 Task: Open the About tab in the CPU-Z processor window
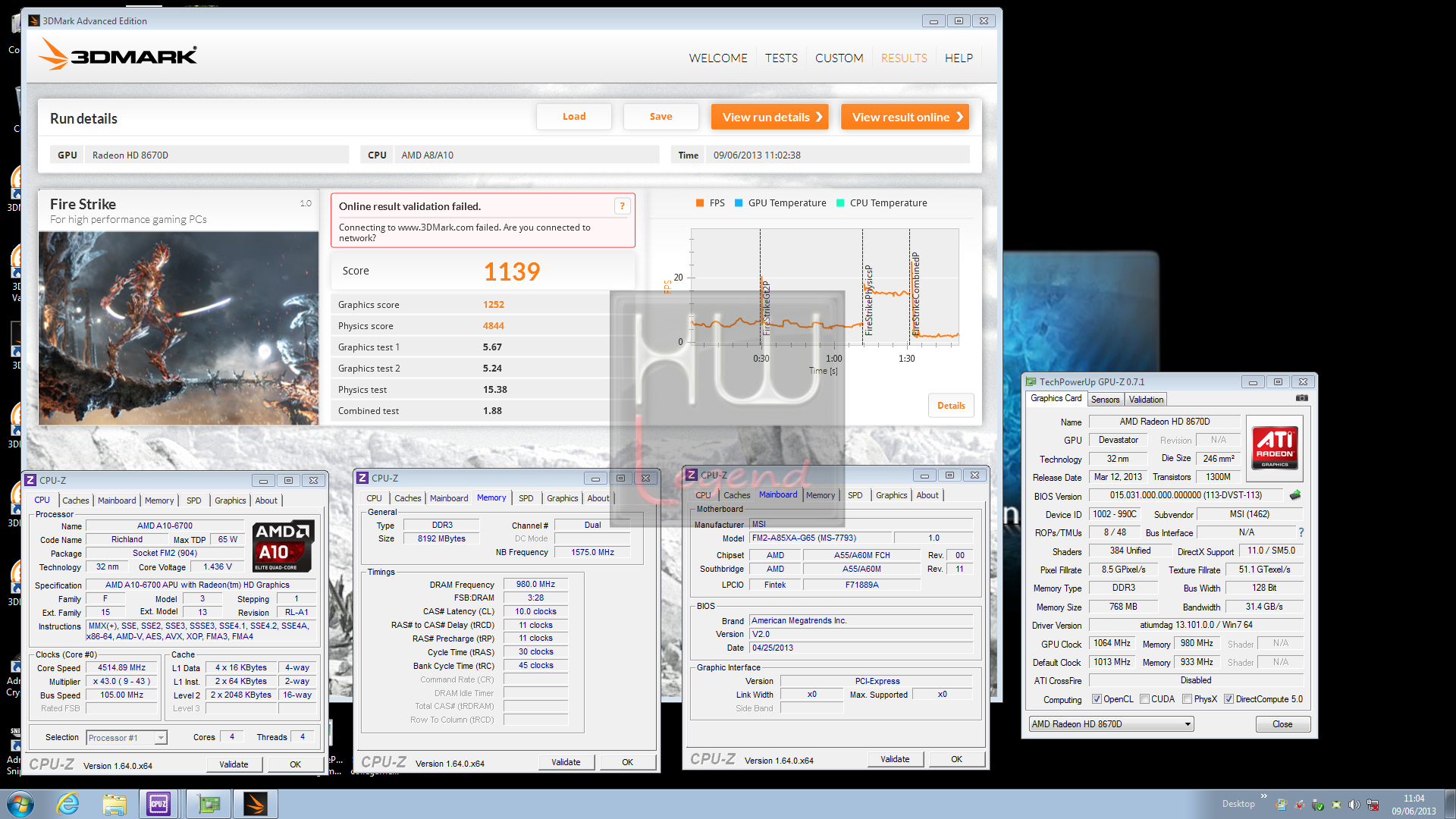click(x=266, y=500)
